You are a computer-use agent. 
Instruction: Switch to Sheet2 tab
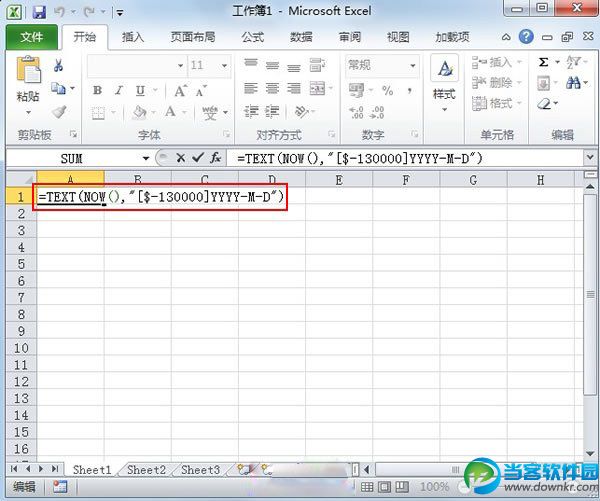click(x=147, y=470)
